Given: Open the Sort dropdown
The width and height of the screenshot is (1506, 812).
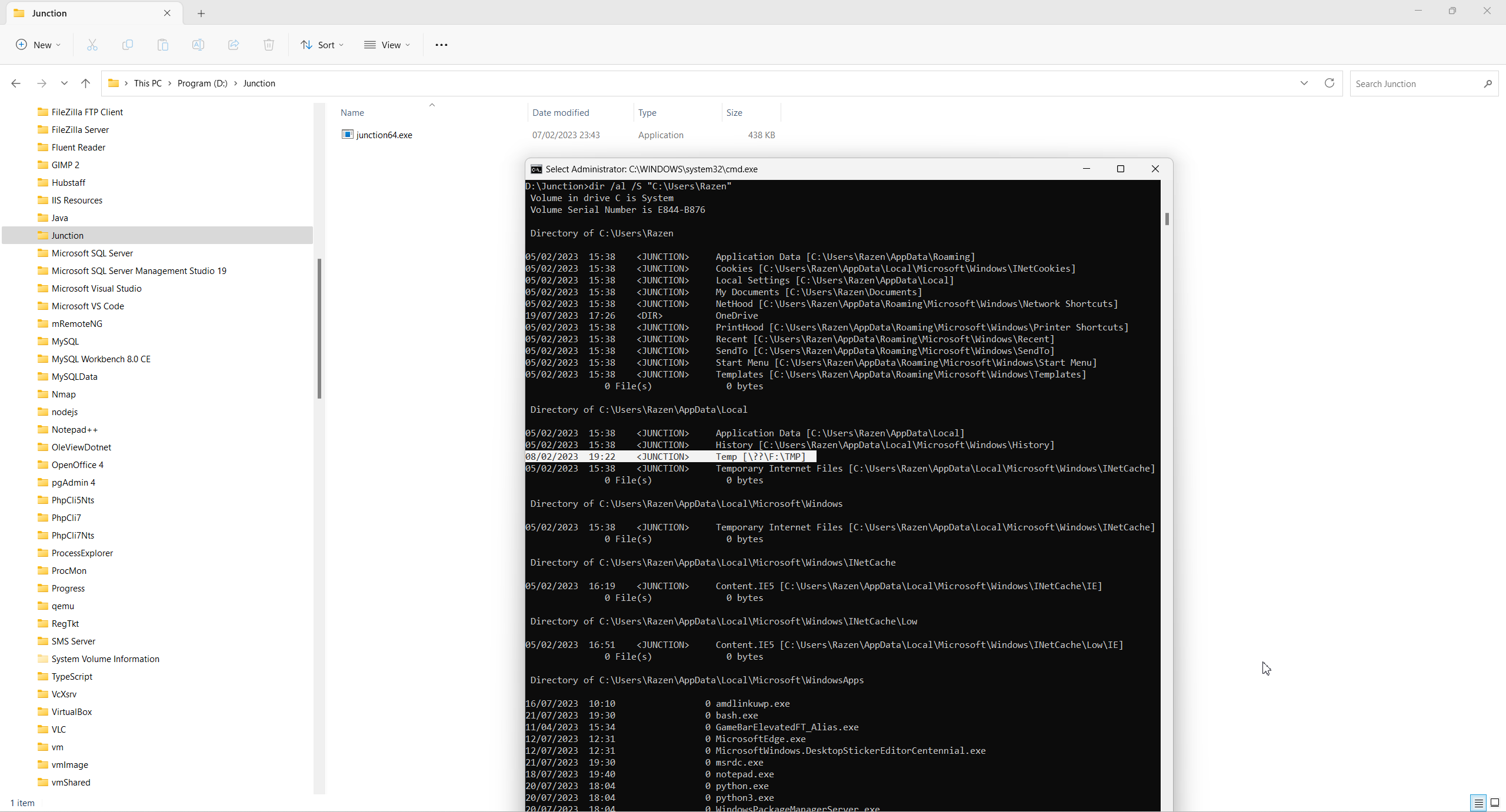Looking at the screenshot, I should point(322,44).
